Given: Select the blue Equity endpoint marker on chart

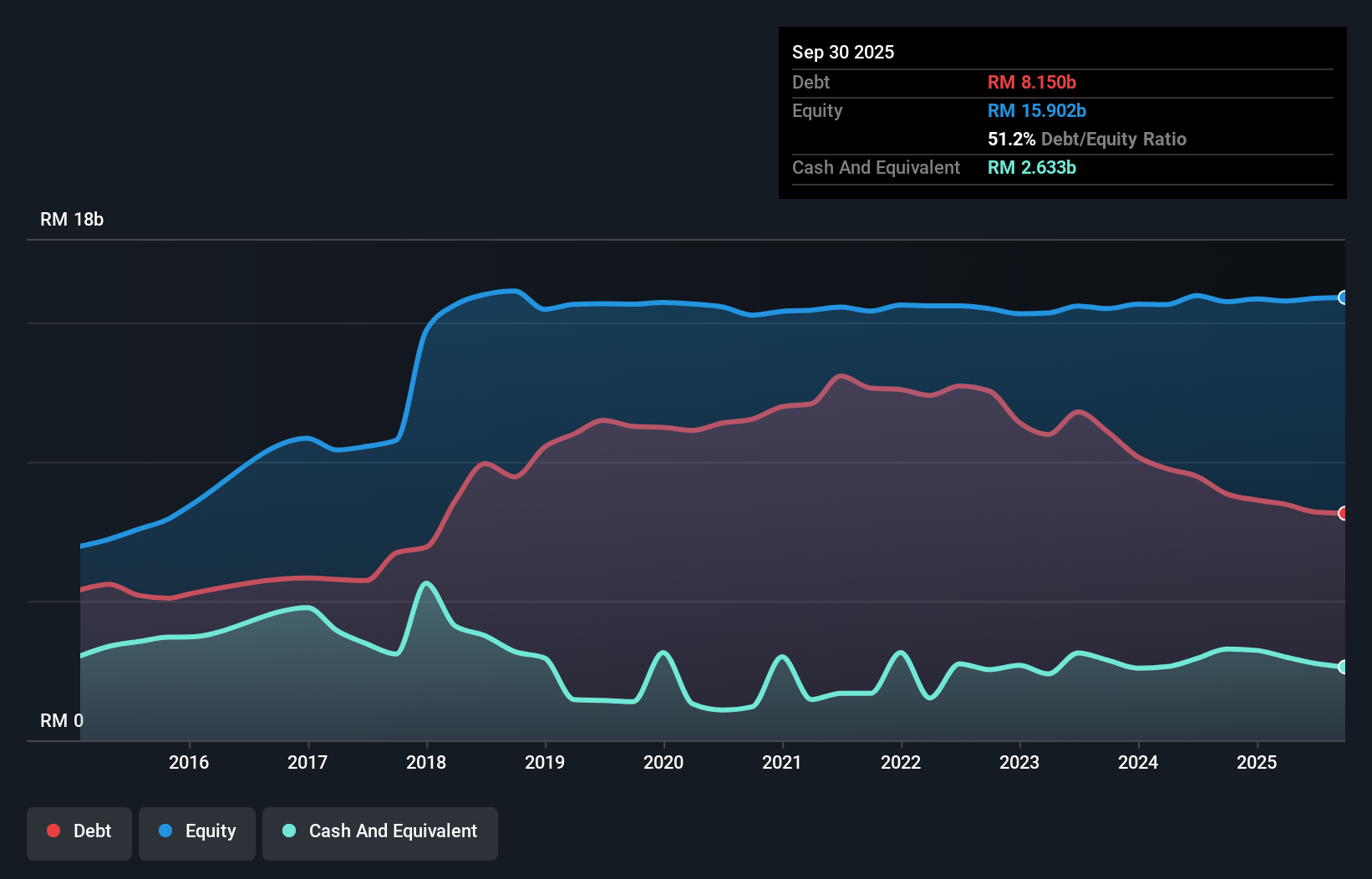Looking at the screenshot, I should [1342, 298].
